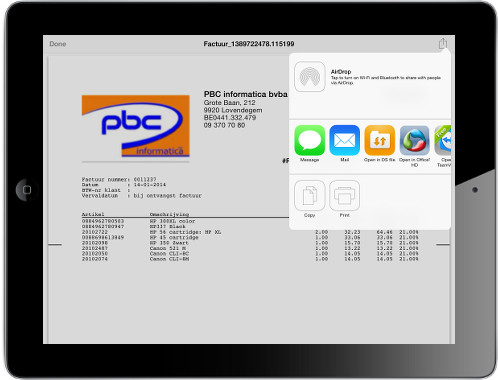The image size is (498, 380).
Task: Click the Canon CLI-8C description
Action: (x=169, y=254)
